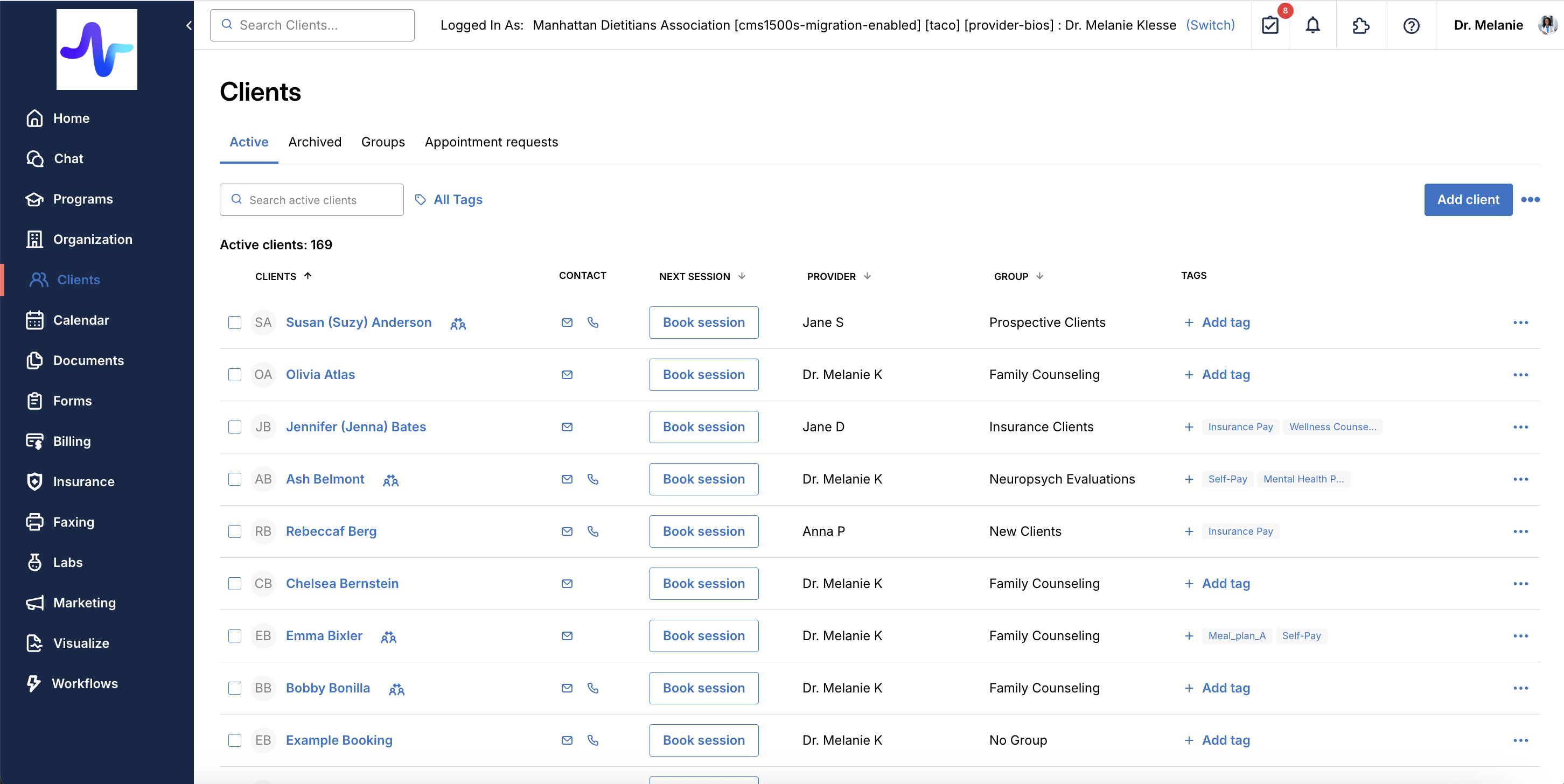Tick the checkbox for Bobby Bonilla
The image size is (1564, 784).
(x=234, y=688)
